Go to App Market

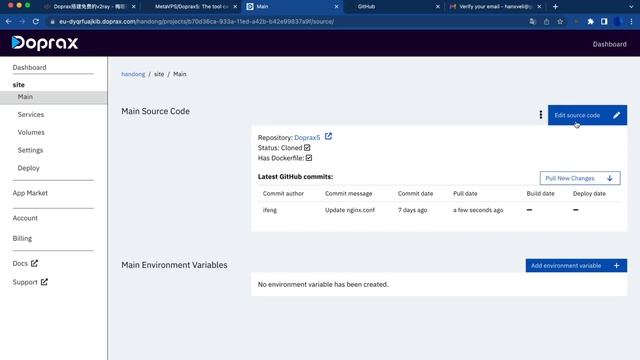click(30, 193)
